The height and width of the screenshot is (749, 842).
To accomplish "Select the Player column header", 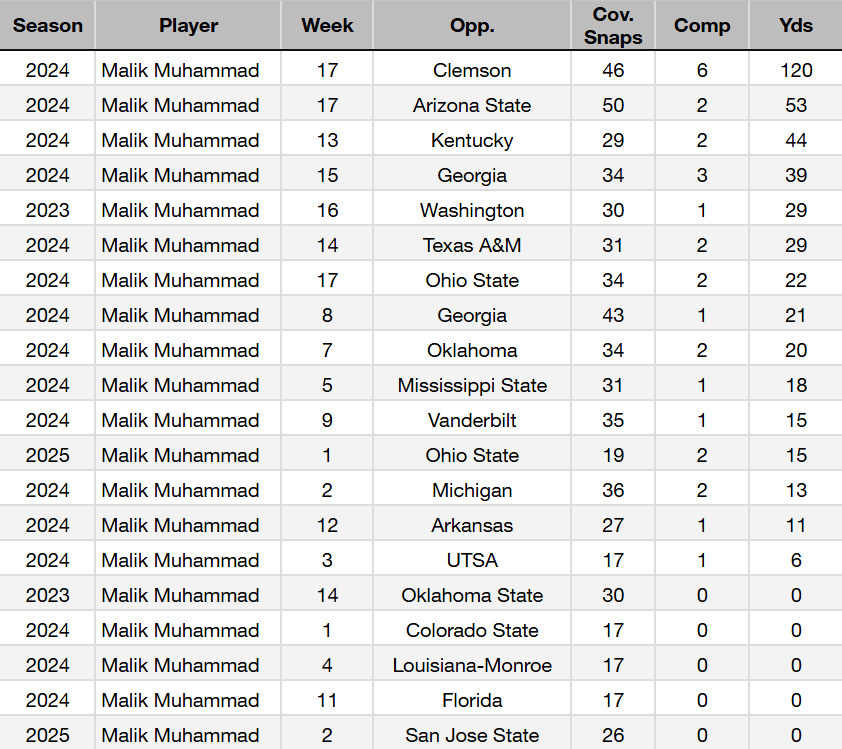I will (x=188, y=25).
